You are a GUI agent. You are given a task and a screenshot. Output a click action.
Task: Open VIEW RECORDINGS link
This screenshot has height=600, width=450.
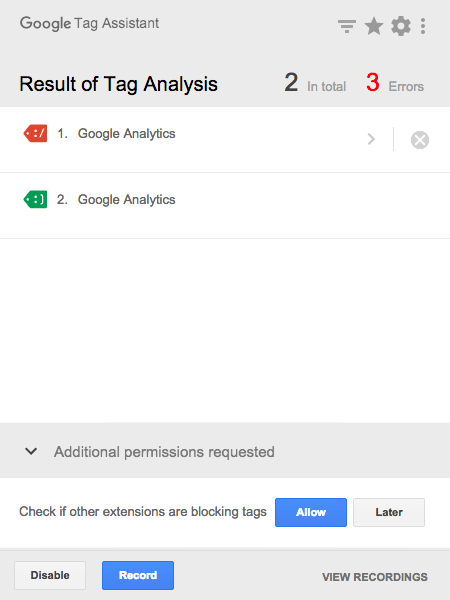(375, 577)
